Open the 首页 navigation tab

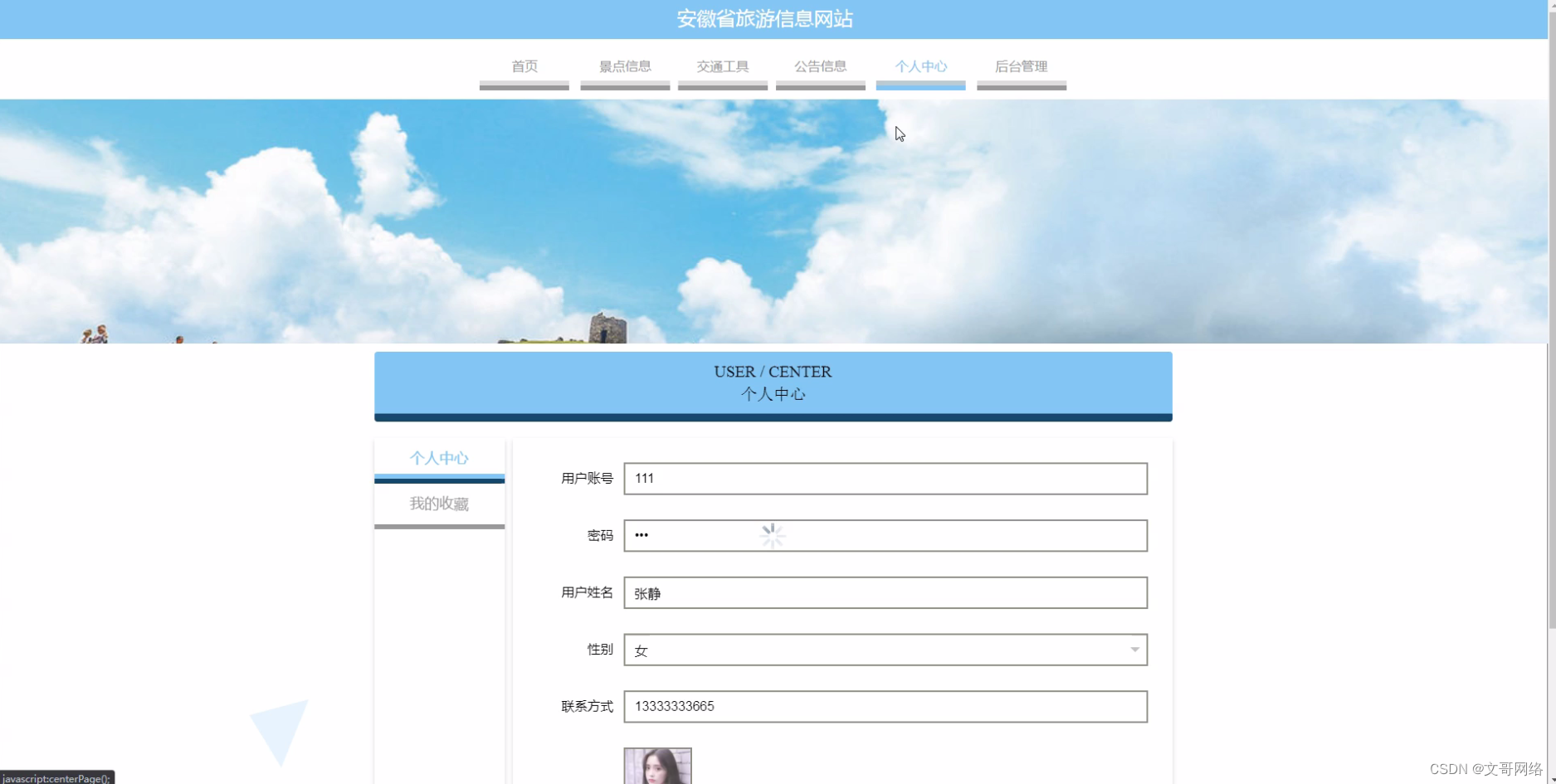(524, 66)
